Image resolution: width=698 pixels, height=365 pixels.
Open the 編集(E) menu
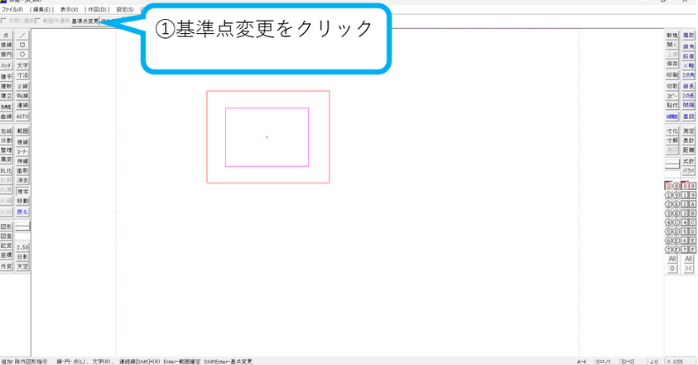pos(42,9)
